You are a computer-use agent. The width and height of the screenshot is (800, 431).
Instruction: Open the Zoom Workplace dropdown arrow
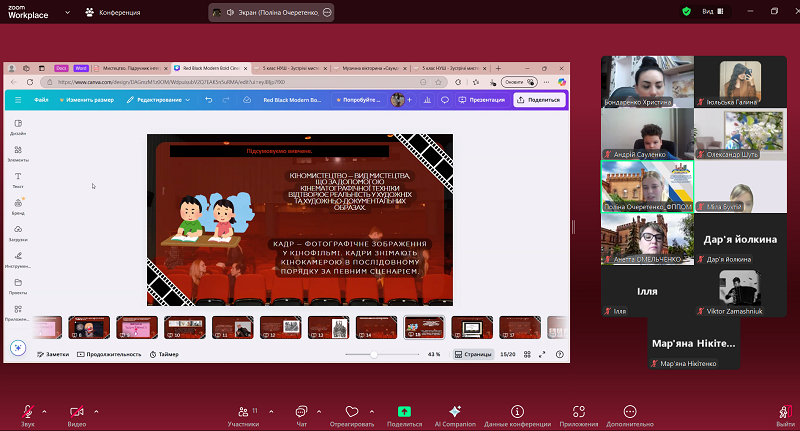coord(67,12)
